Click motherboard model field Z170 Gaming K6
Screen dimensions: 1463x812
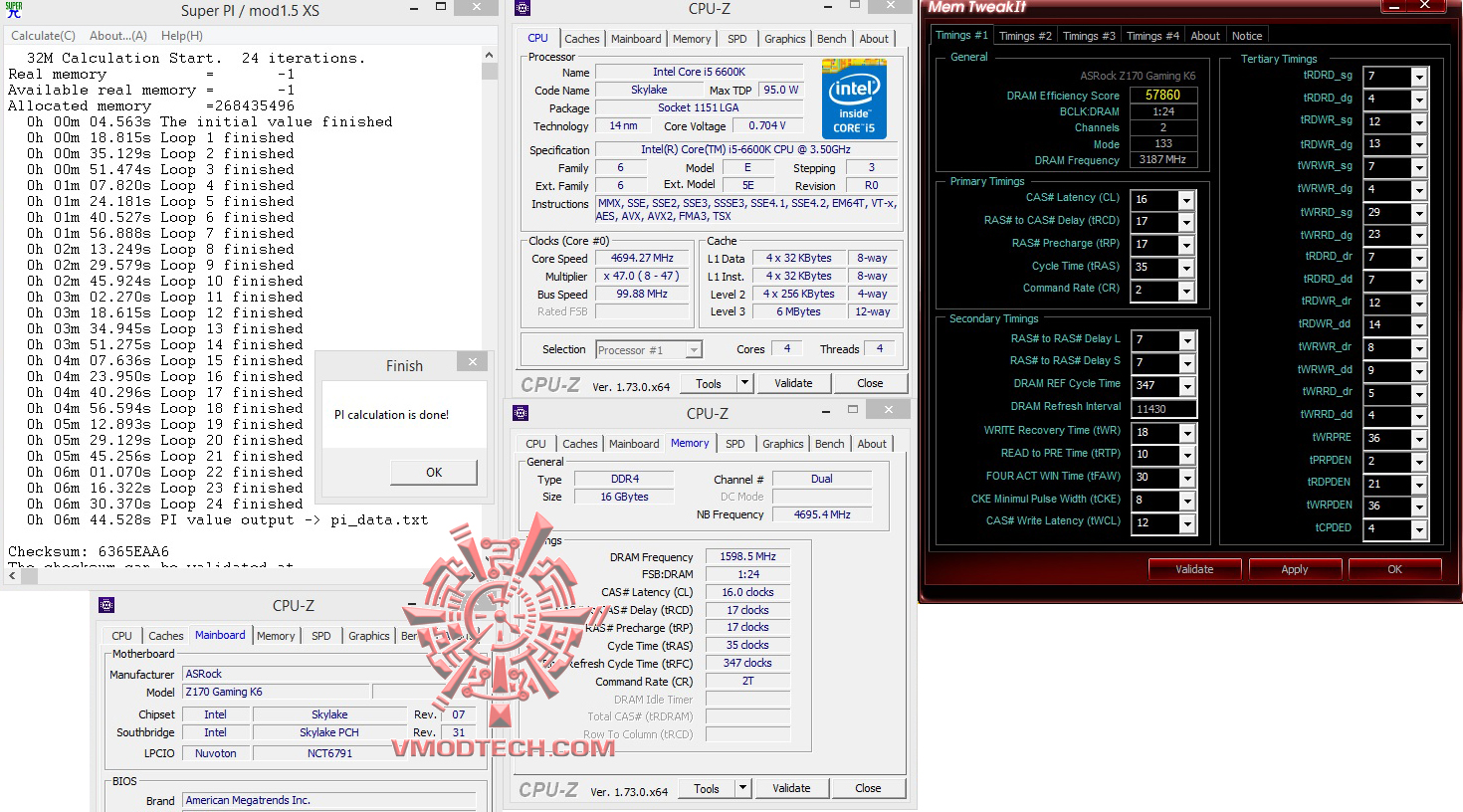tap(276, 692)
